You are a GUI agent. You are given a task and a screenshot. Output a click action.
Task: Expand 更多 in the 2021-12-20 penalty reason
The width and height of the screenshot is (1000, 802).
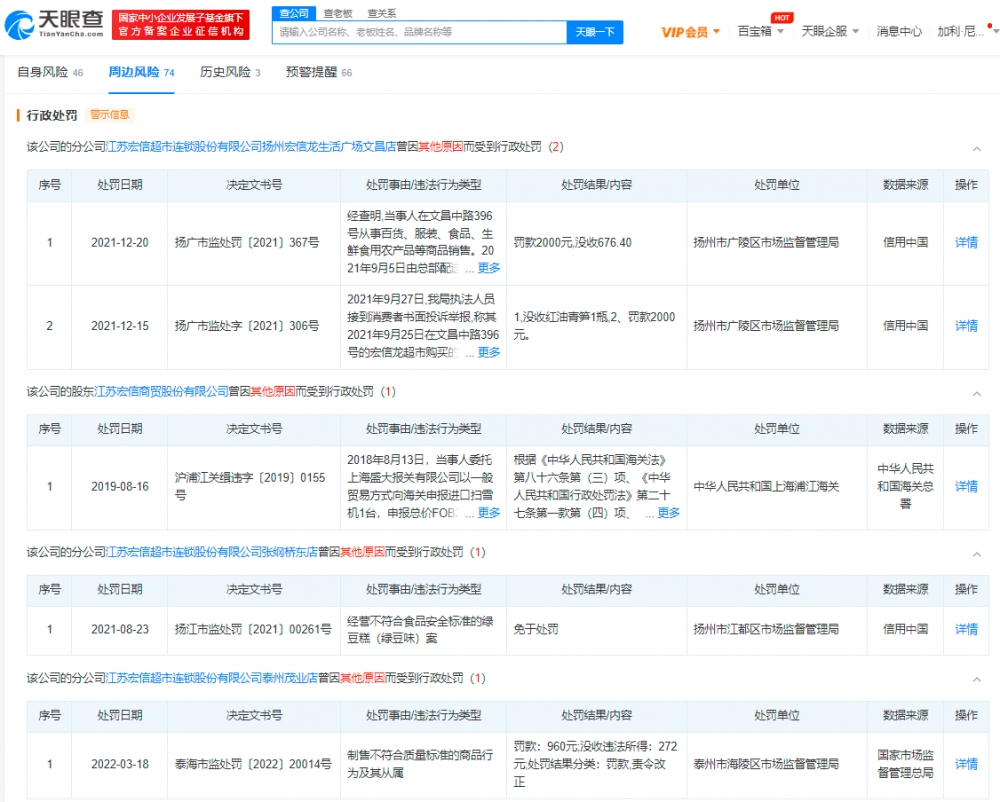pyautogui.click(x=489, y=268)
